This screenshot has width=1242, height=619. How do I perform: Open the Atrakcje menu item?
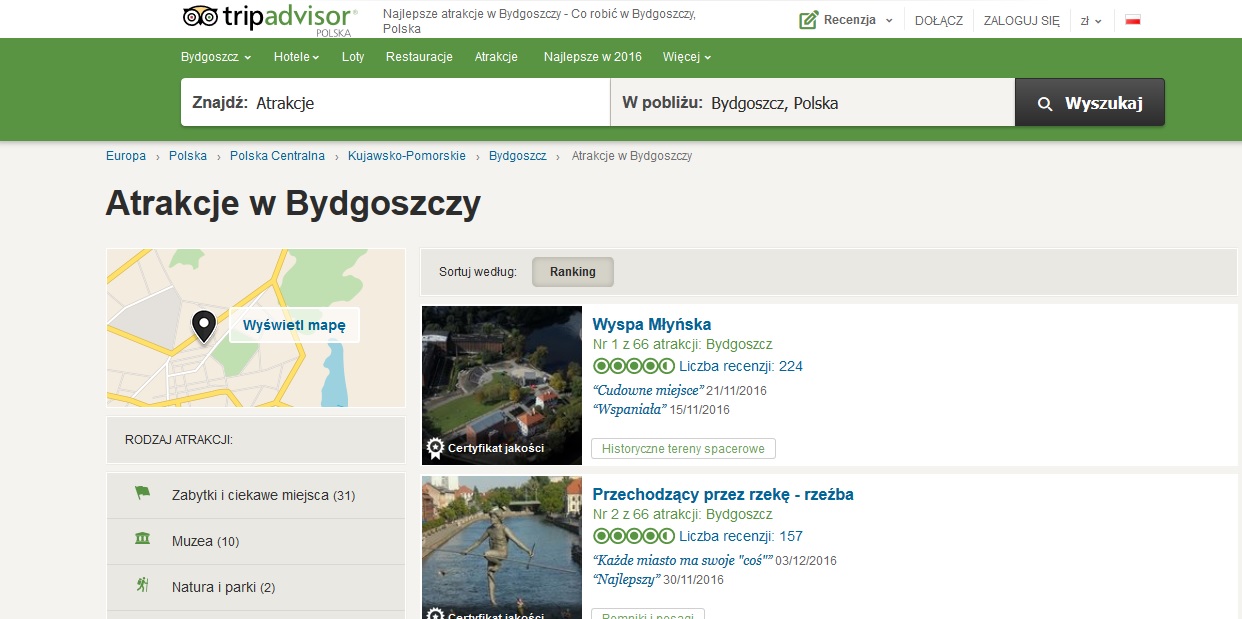click(x=496, y=57)
